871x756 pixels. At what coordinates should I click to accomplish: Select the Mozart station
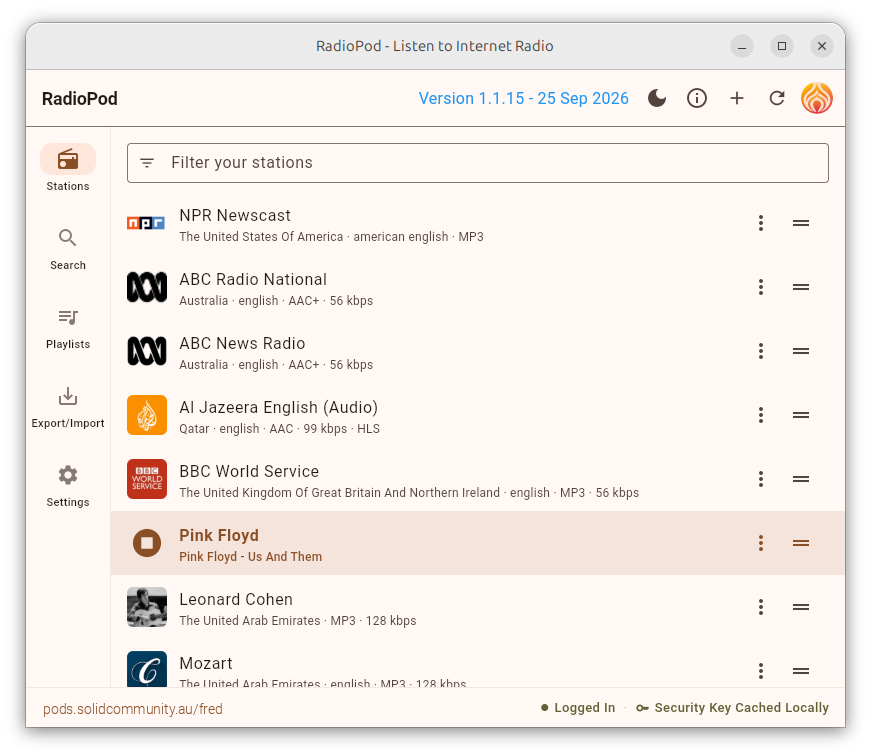coord(478,663)
